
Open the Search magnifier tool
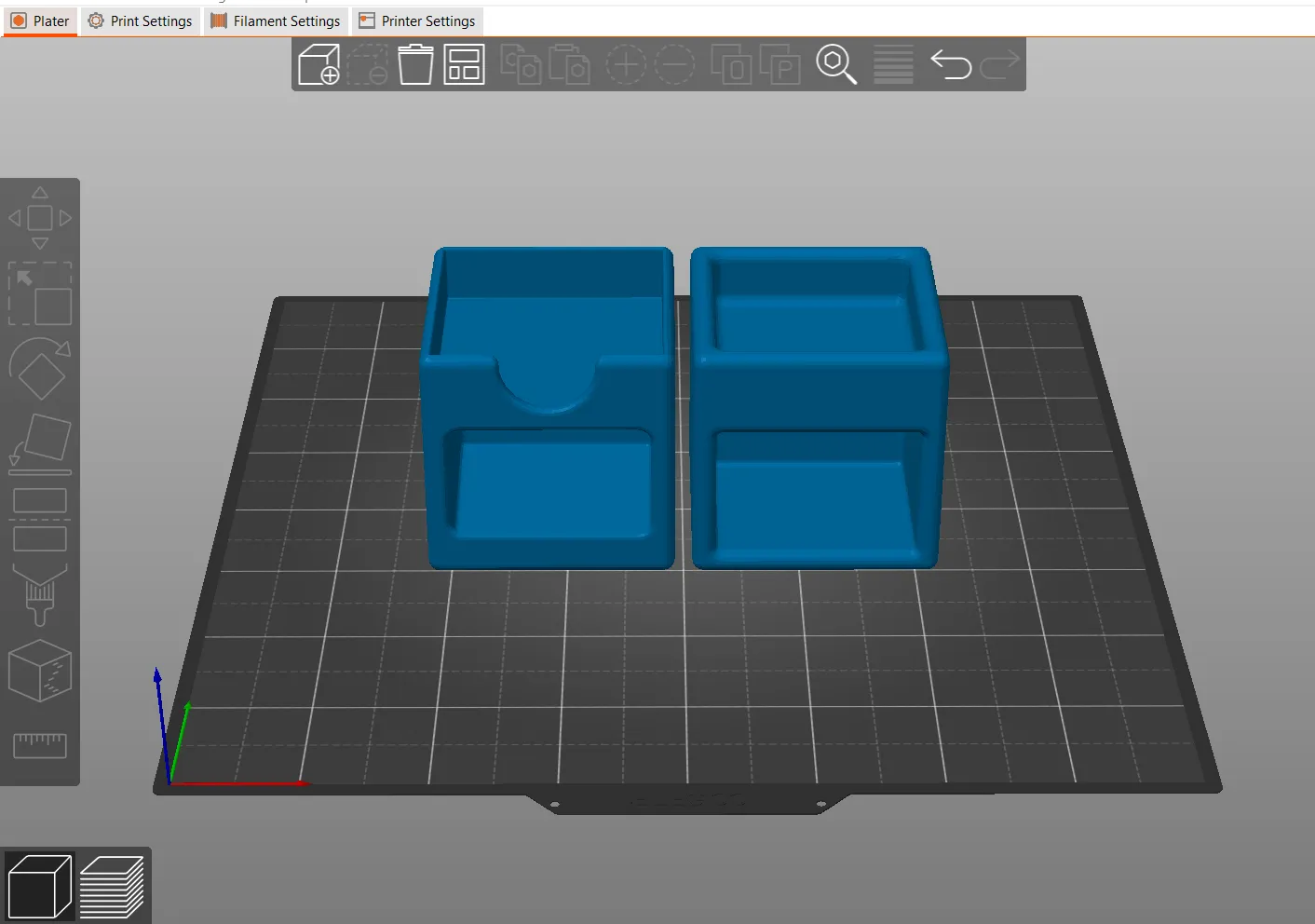[836, 64]
